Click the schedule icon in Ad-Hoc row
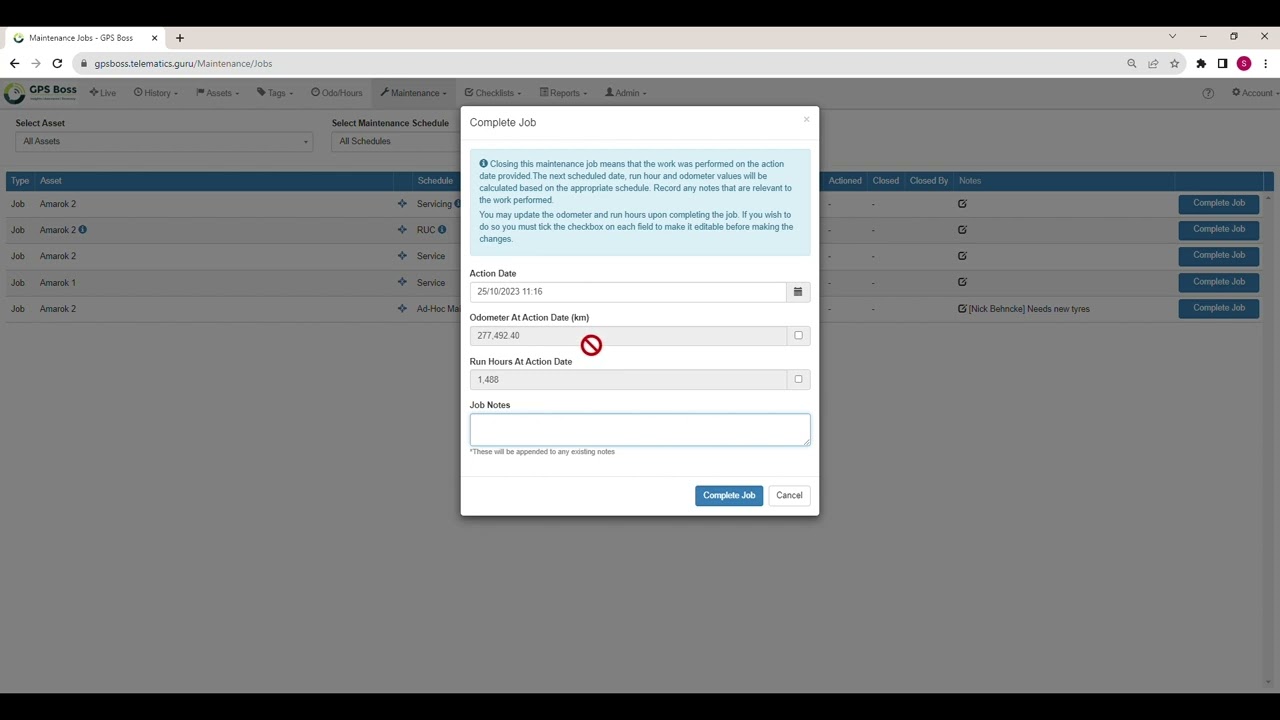Image resolution: width=1280 pixels, height=720 pixels. [x=402, y=309]
